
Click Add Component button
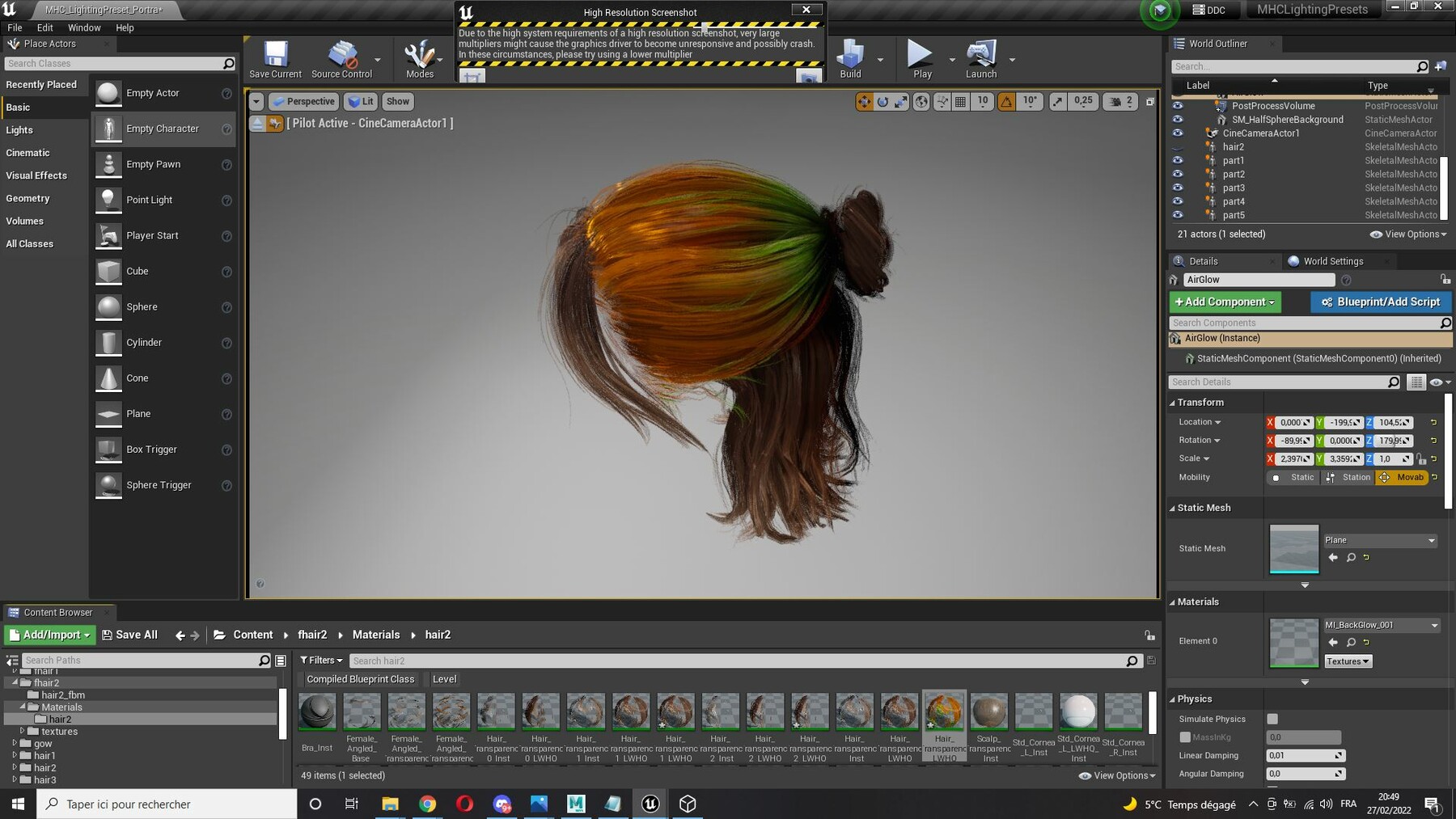(1225, 302)
